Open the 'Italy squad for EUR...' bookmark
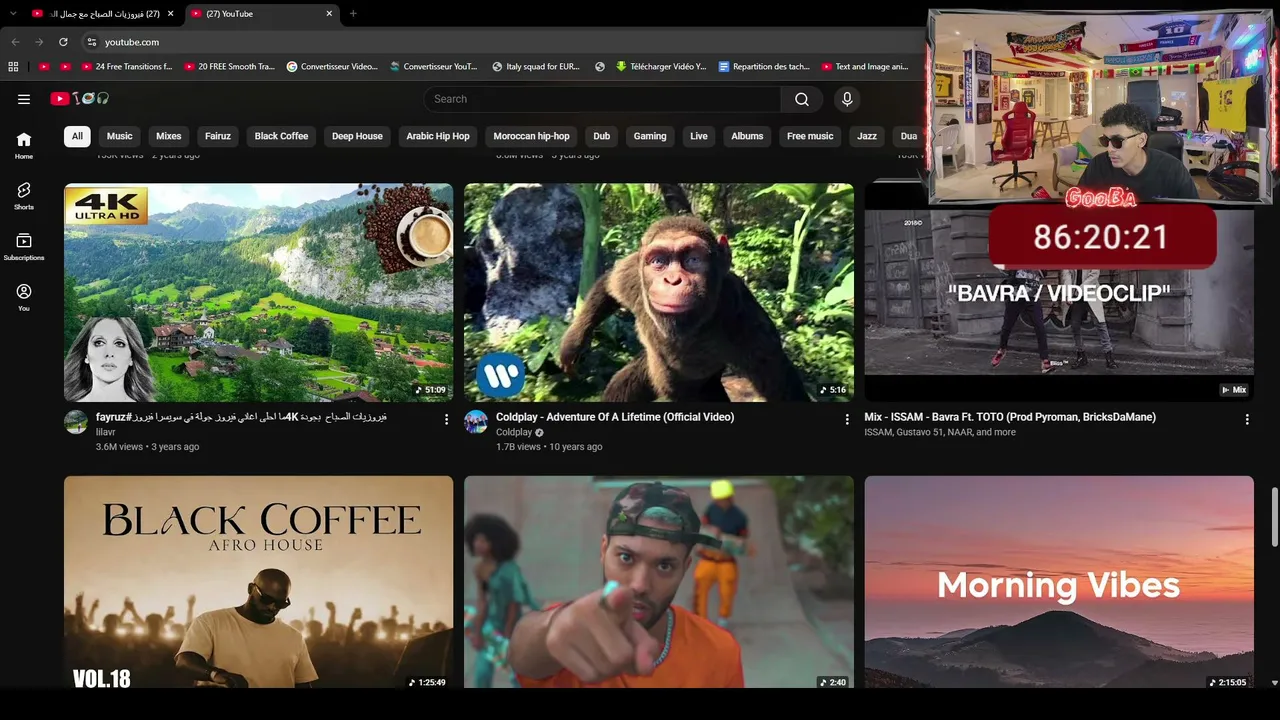 click(x=536, y=67)
